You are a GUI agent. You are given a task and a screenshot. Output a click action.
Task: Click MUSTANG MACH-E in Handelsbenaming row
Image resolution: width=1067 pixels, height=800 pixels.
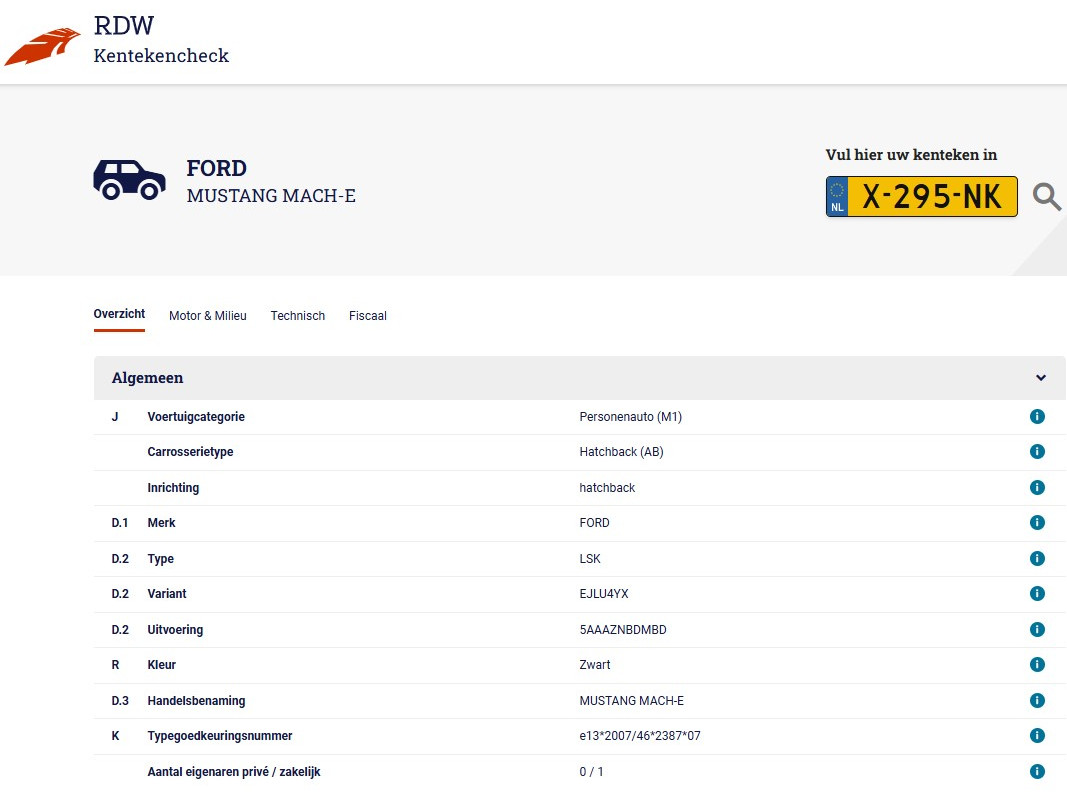(631, 701)
